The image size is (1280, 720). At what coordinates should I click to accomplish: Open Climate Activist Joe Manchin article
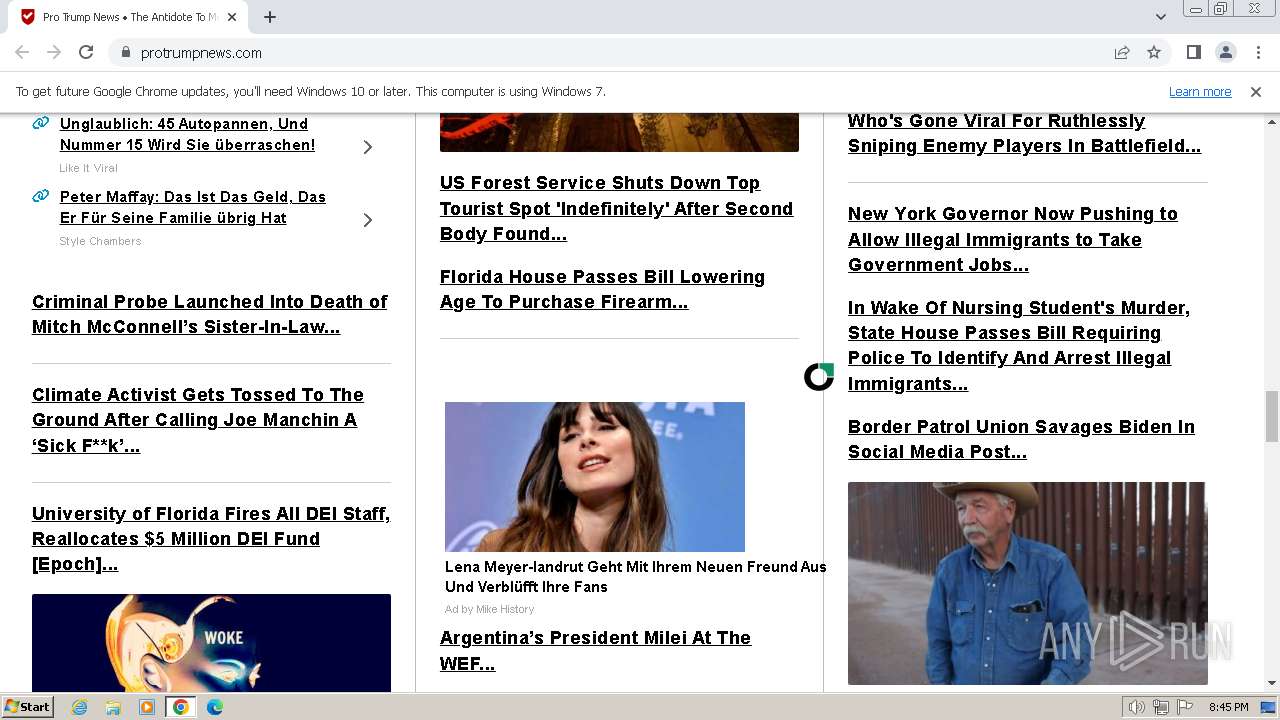tap(198, 420)
